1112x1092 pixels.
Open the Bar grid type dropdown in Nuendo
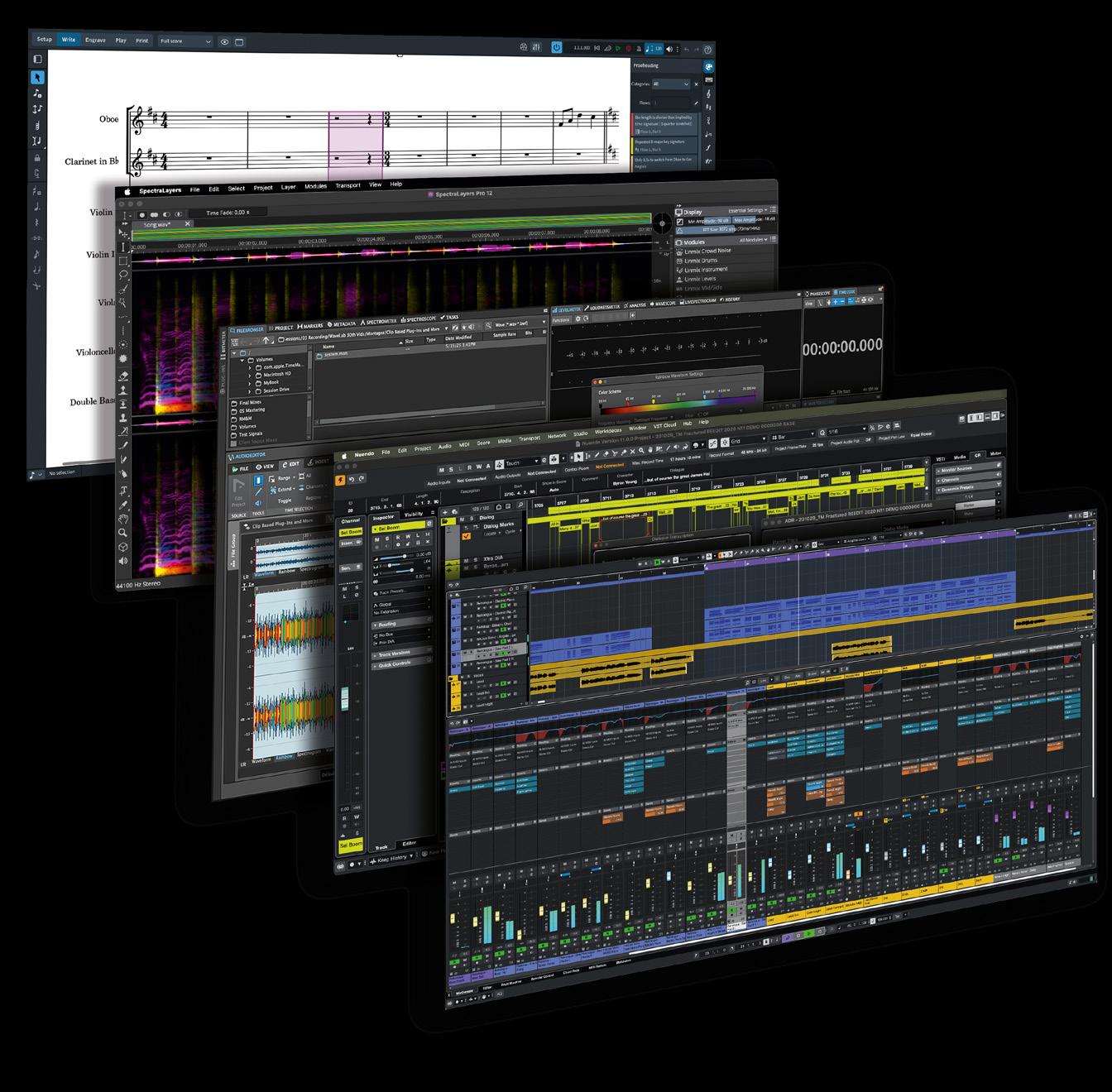point(793,438)
